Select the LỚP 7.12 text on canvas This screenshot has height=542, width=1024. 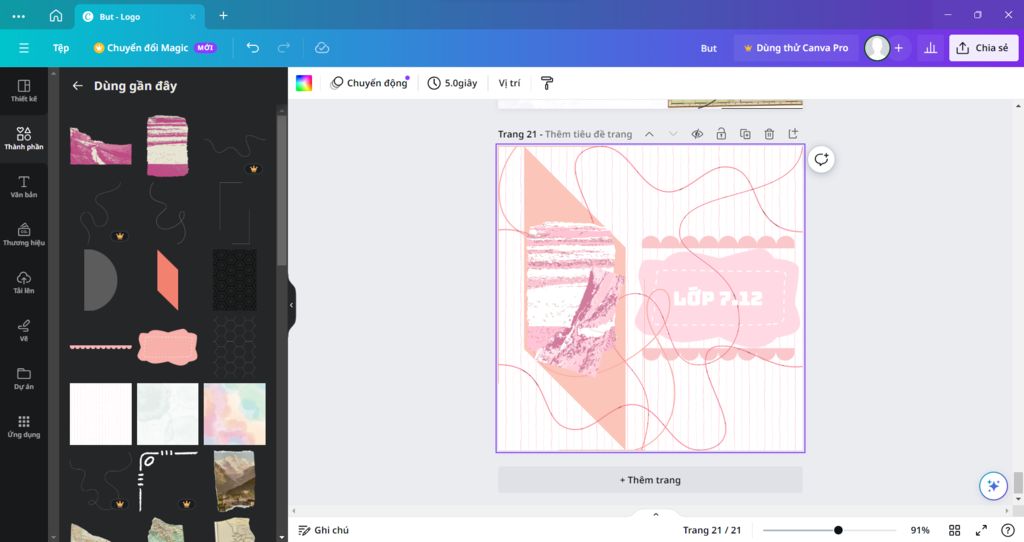(718, 298)
